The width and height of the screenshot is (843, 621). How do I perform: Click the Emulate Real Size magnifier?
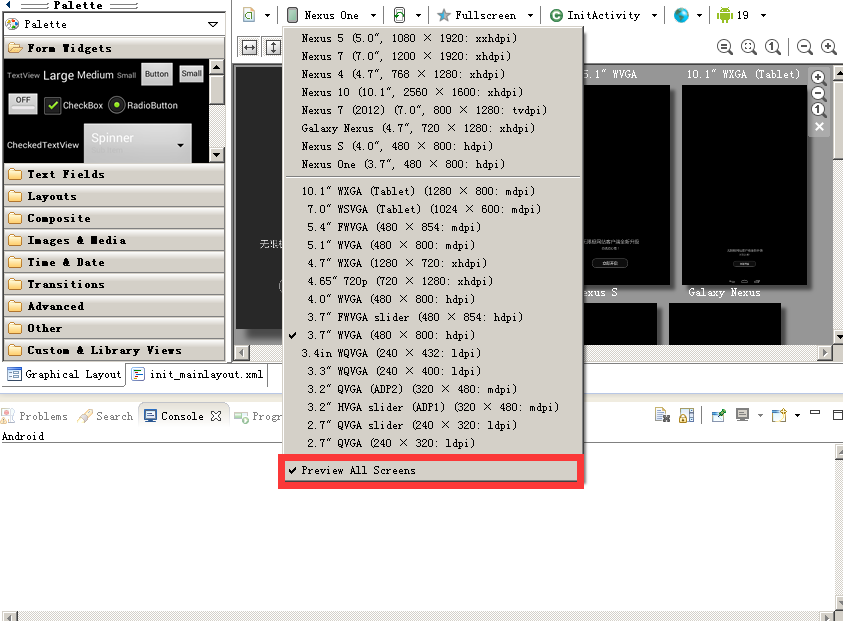pyautogui.click(x=725, y=47)
